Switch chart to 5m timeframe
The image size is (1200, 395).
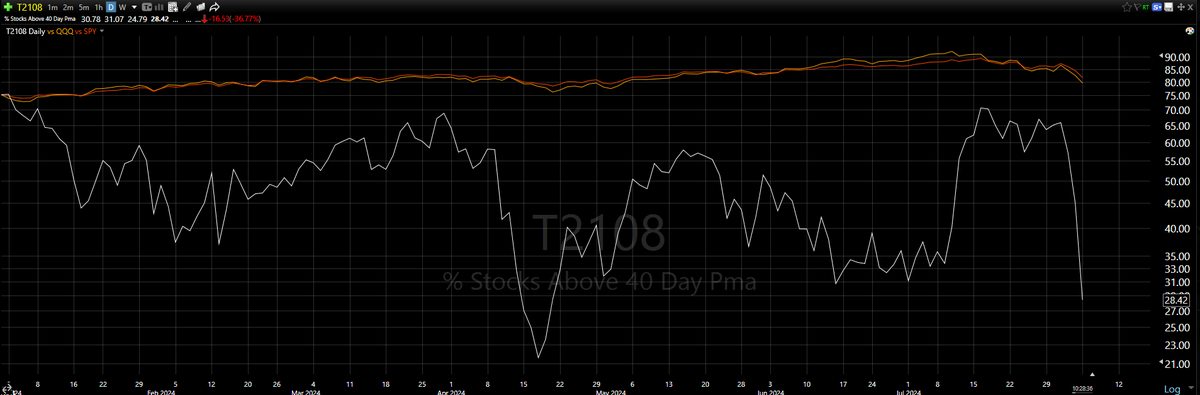84,7
